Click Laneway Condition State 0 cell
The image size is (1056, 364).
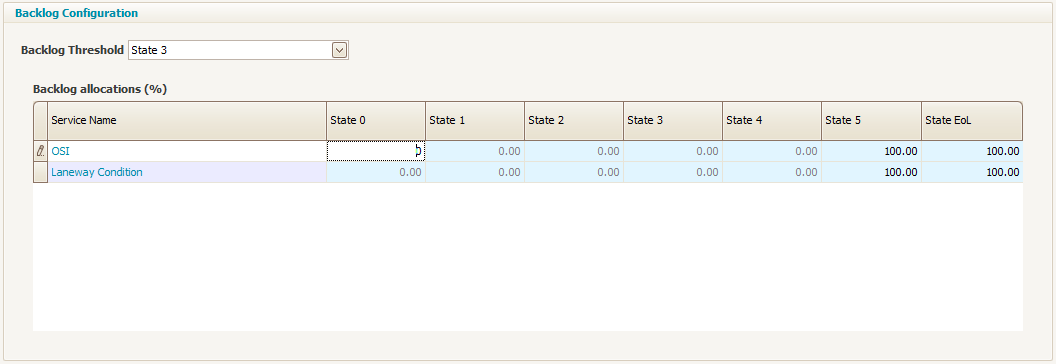[x=376, y=172]
